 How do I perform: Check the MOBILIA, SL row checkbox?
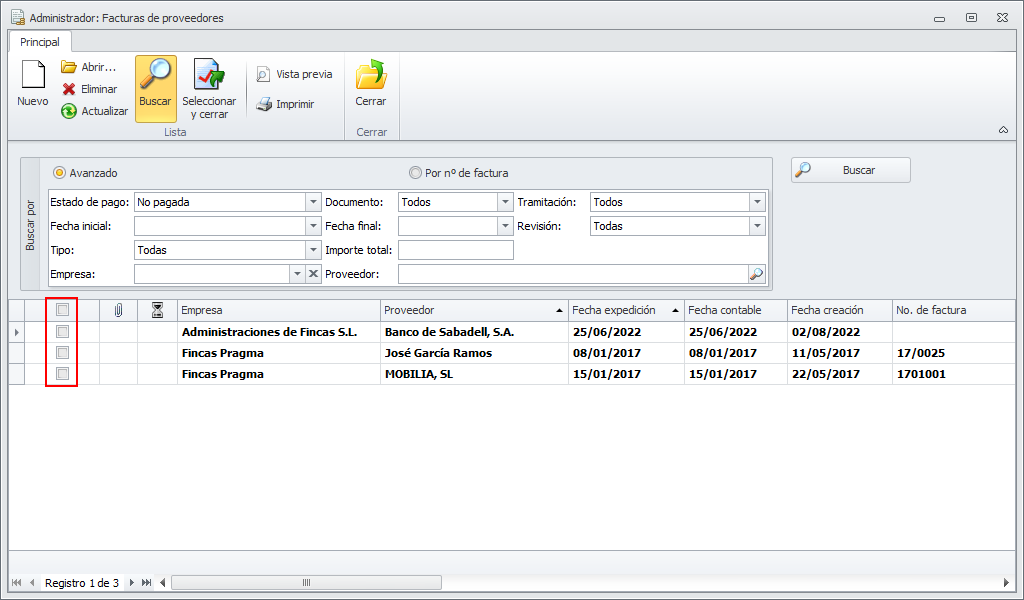(x=63, y=373)
